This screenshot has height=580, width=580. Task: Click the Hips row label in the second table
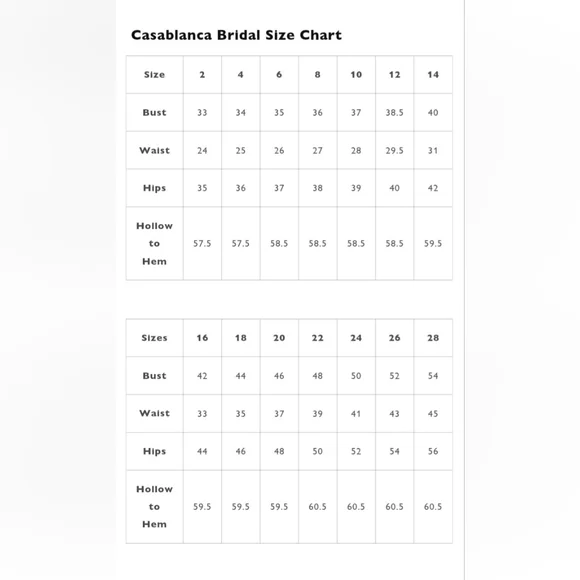pyautogui.click(x=155, y=451)
